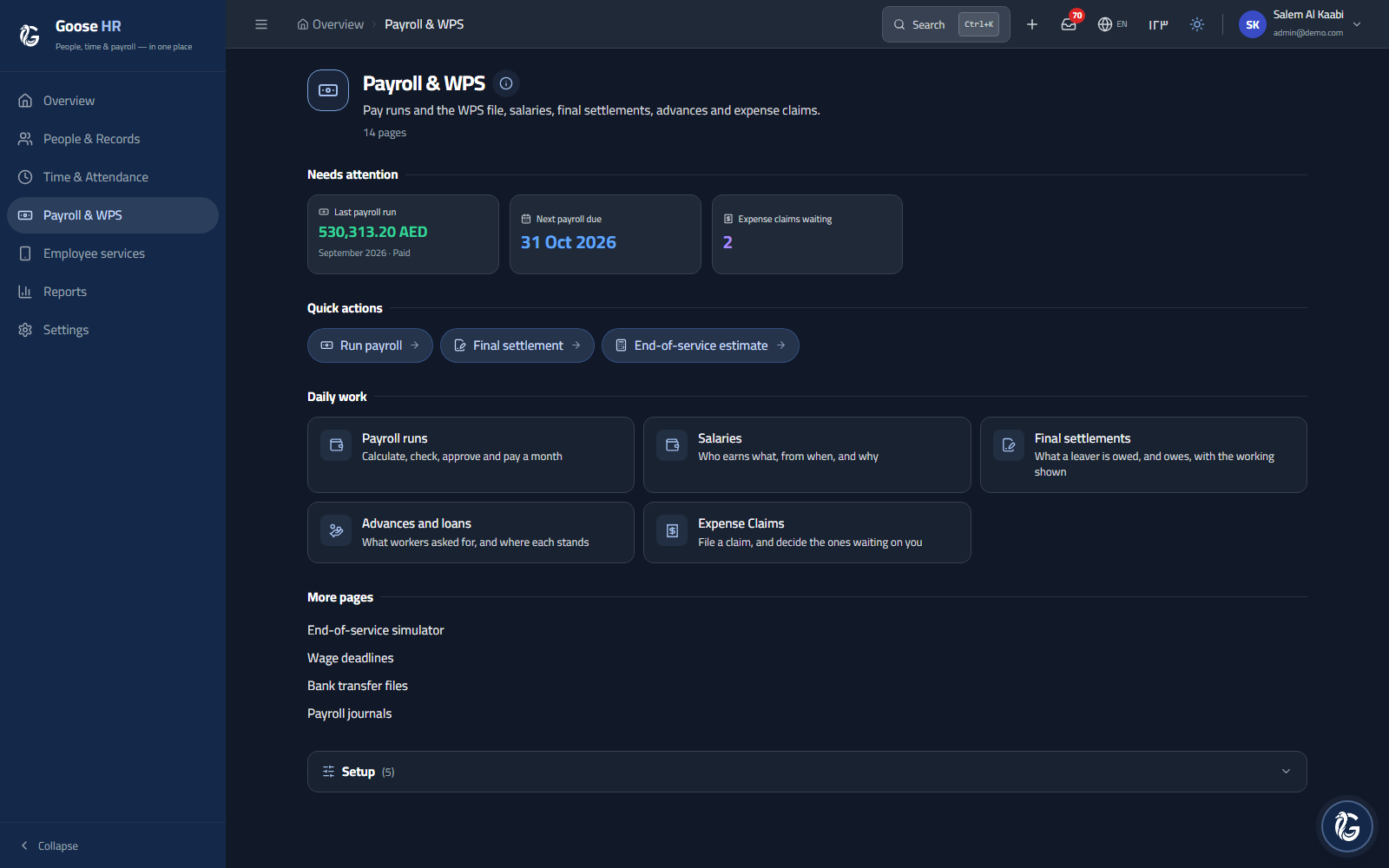Click the Payroll & WPS breadcrumb text
Screen dimensions: 1389x868
[425, 24]
